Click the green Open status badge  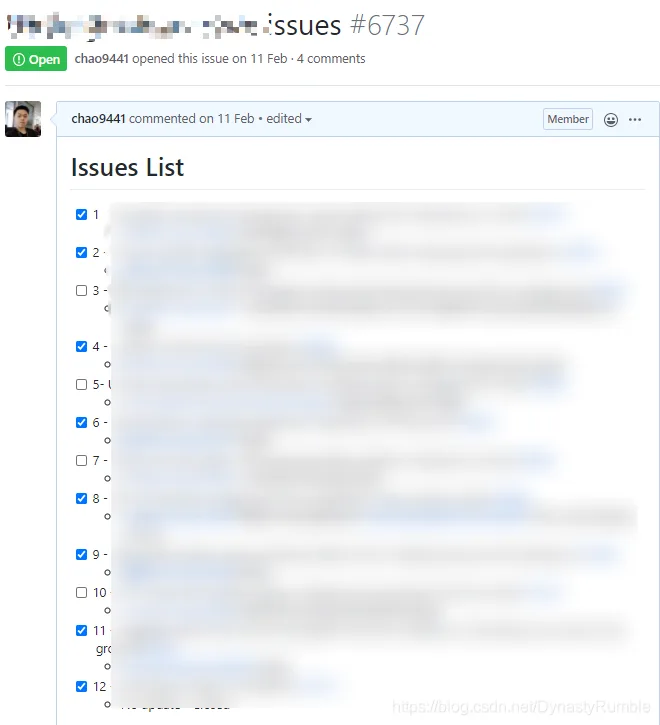click(x=36, y=59)
